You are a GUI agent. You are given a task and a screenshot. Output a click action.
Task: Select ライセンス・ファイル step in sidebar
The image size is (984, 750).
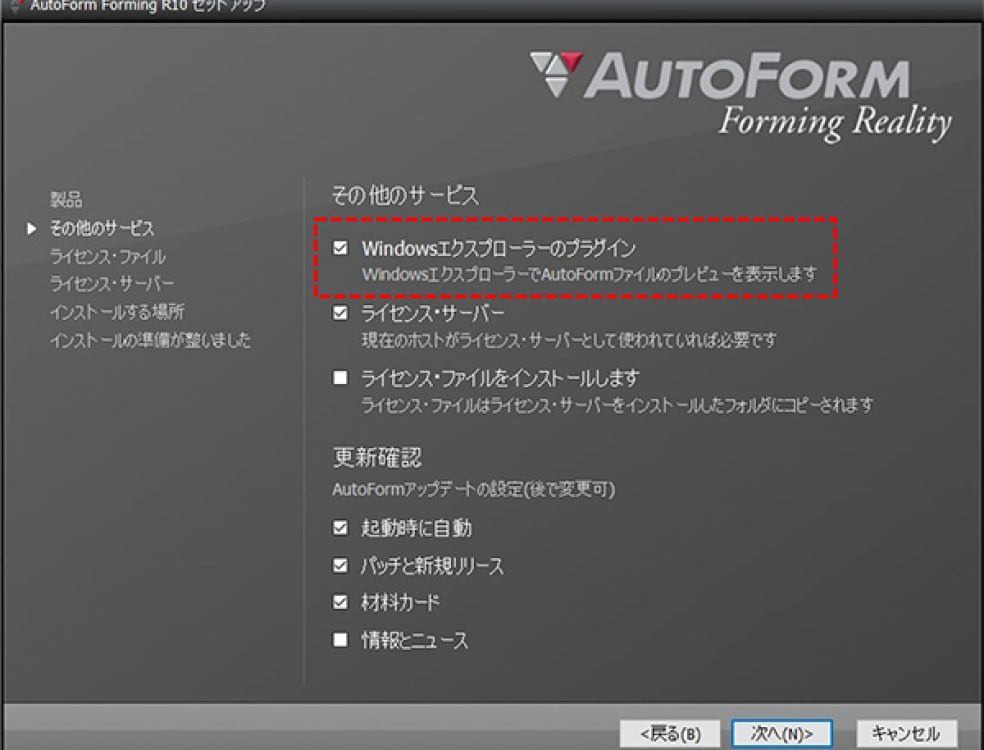(x=107, y=256)
